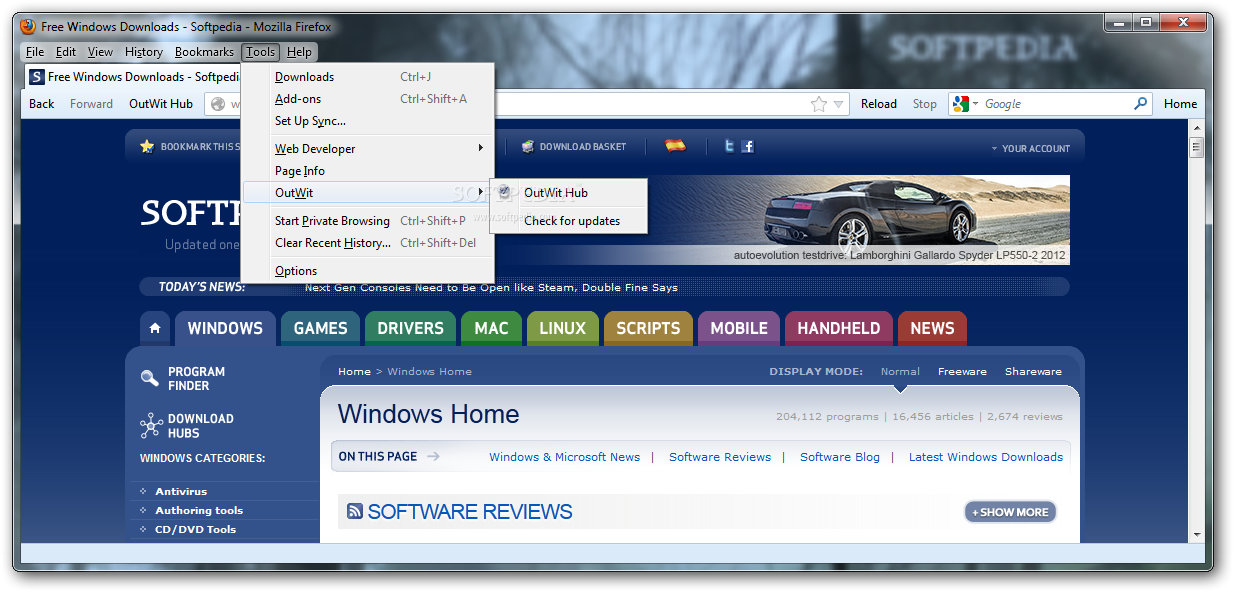This screenshot has width=1234, height=592.
Task: Click the Softpedia favicon on the tab
Action: pyautogui.click(x=36, y=76)
